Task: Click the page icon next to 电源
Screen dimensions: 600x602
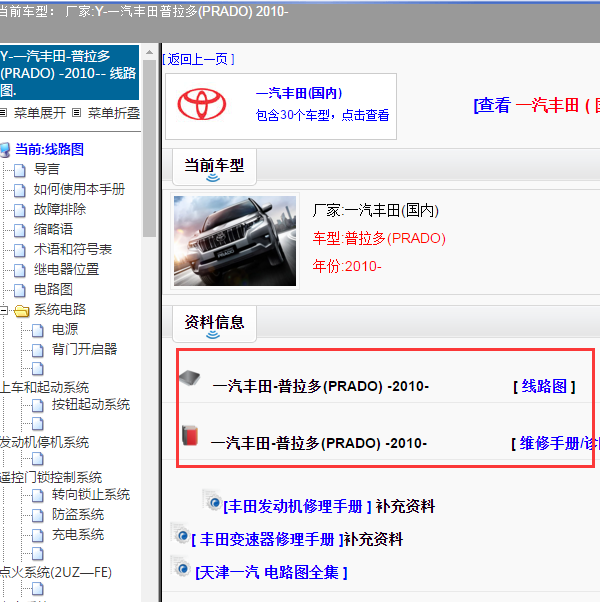Action: click(38, 330)
